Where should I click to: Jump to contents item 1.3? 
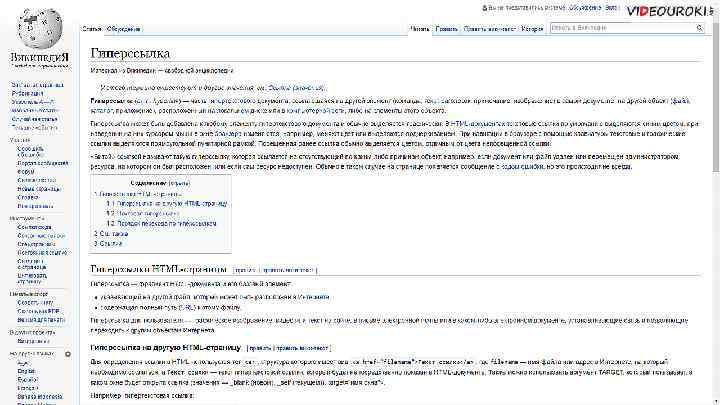click(x=162, y=224)
